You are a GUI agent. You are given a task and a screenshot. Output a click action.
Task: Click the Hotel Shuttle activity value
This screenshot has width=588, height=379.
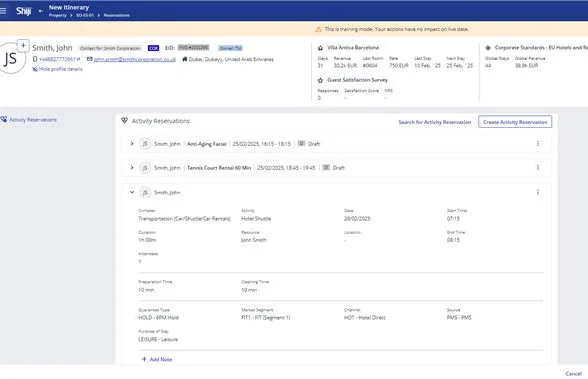(x=256, y=219)
